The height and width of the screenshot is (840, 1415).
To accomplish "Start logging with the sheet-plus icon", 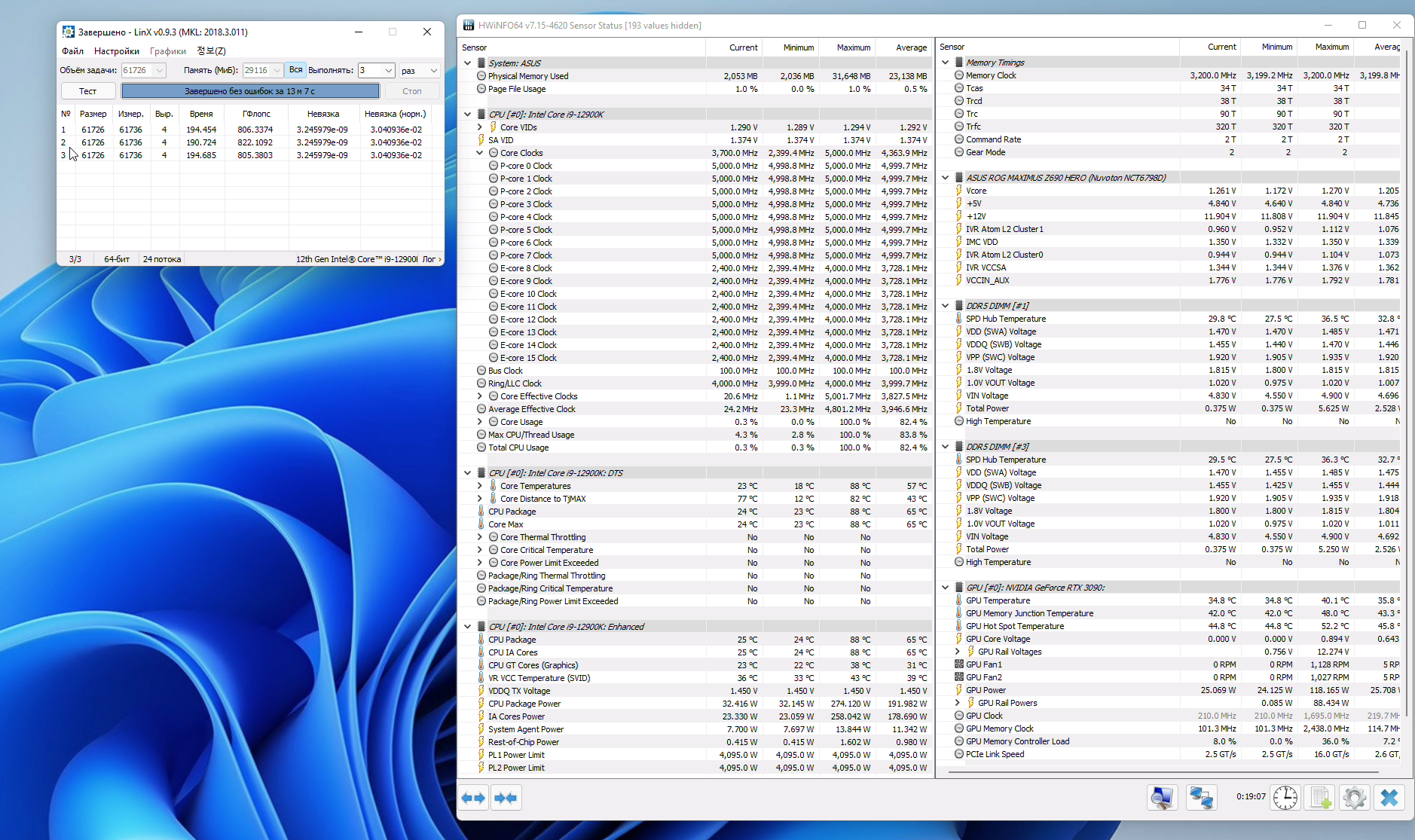I will coord(1320,797).
